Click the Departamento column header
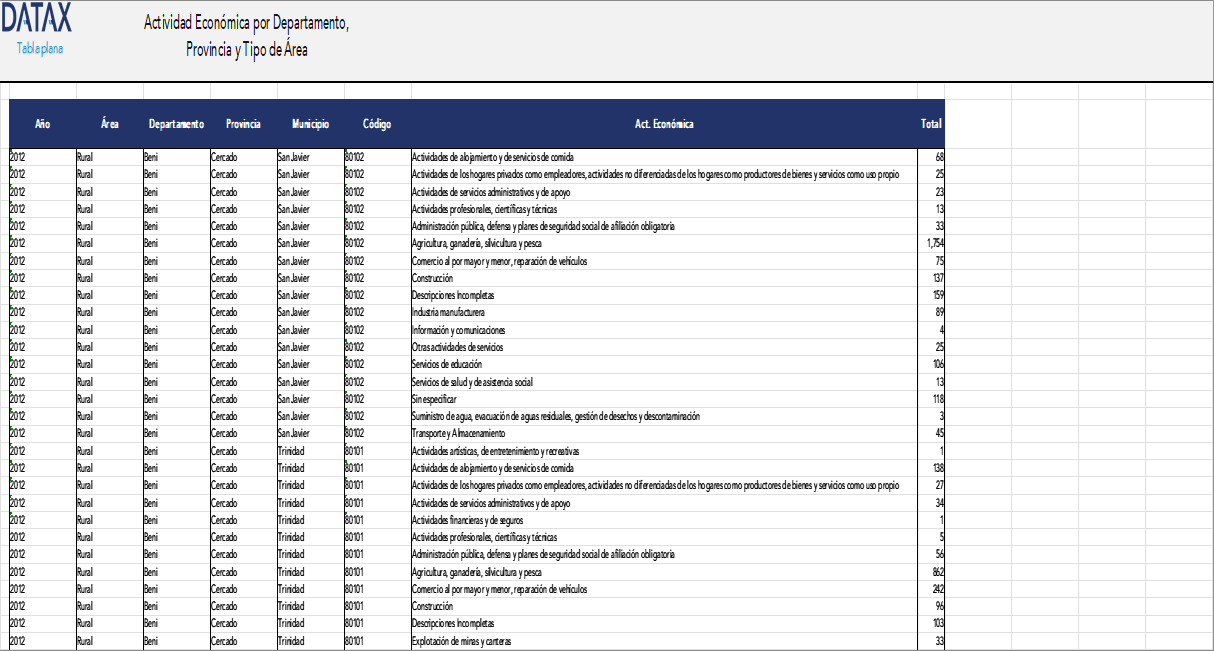Viewport: 1214px width, 651px height. click(x=176, y=124)
